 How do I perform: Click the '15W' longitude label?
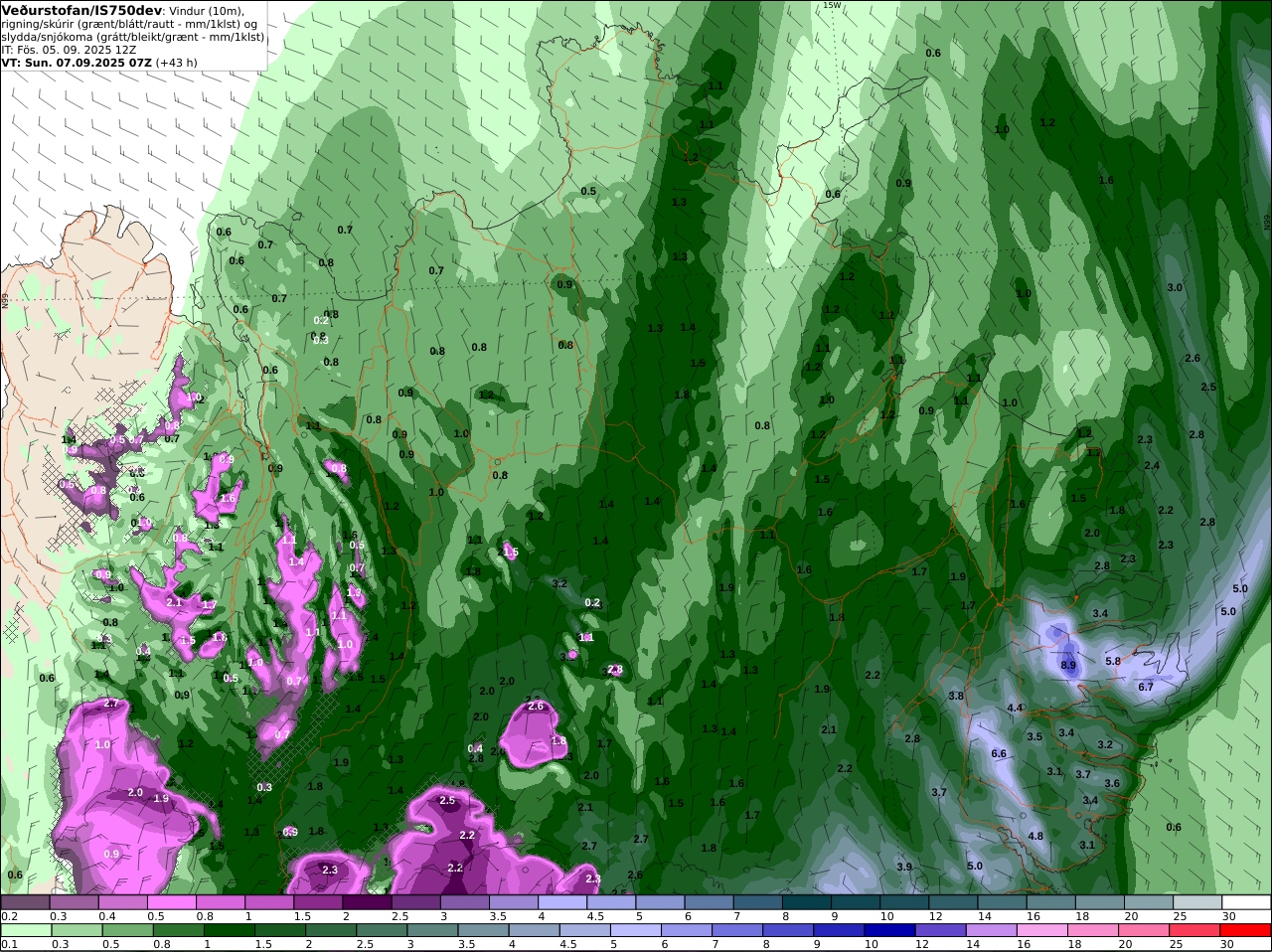tap(831, 5)
